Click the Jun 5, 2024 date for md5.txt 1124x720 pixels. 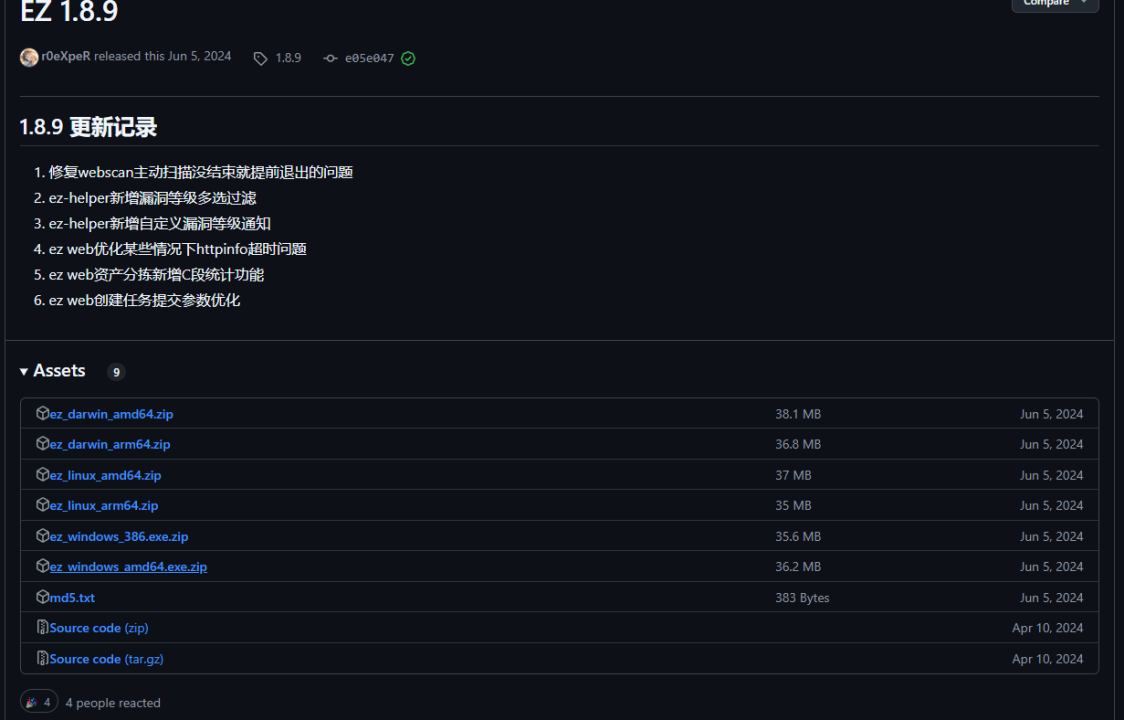point(1052,597)
